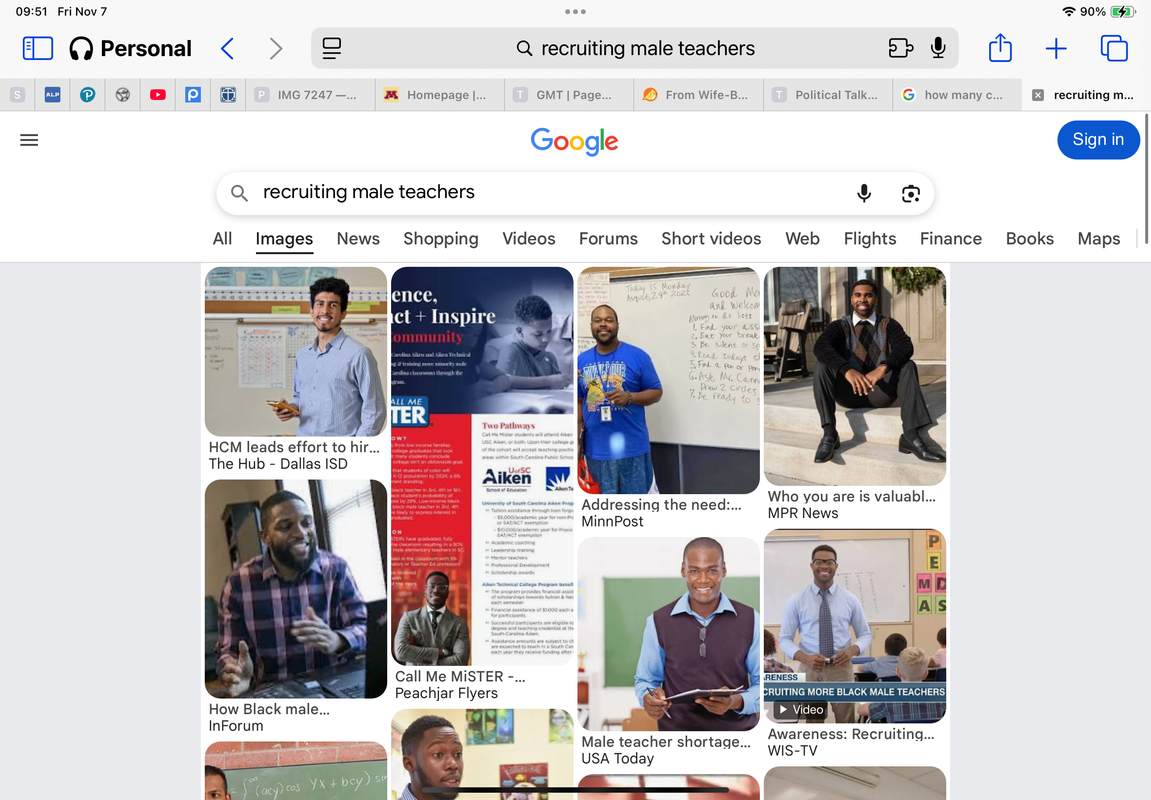
Task: Open the extensions icon in address bar
Action: [x=900, y=48]
